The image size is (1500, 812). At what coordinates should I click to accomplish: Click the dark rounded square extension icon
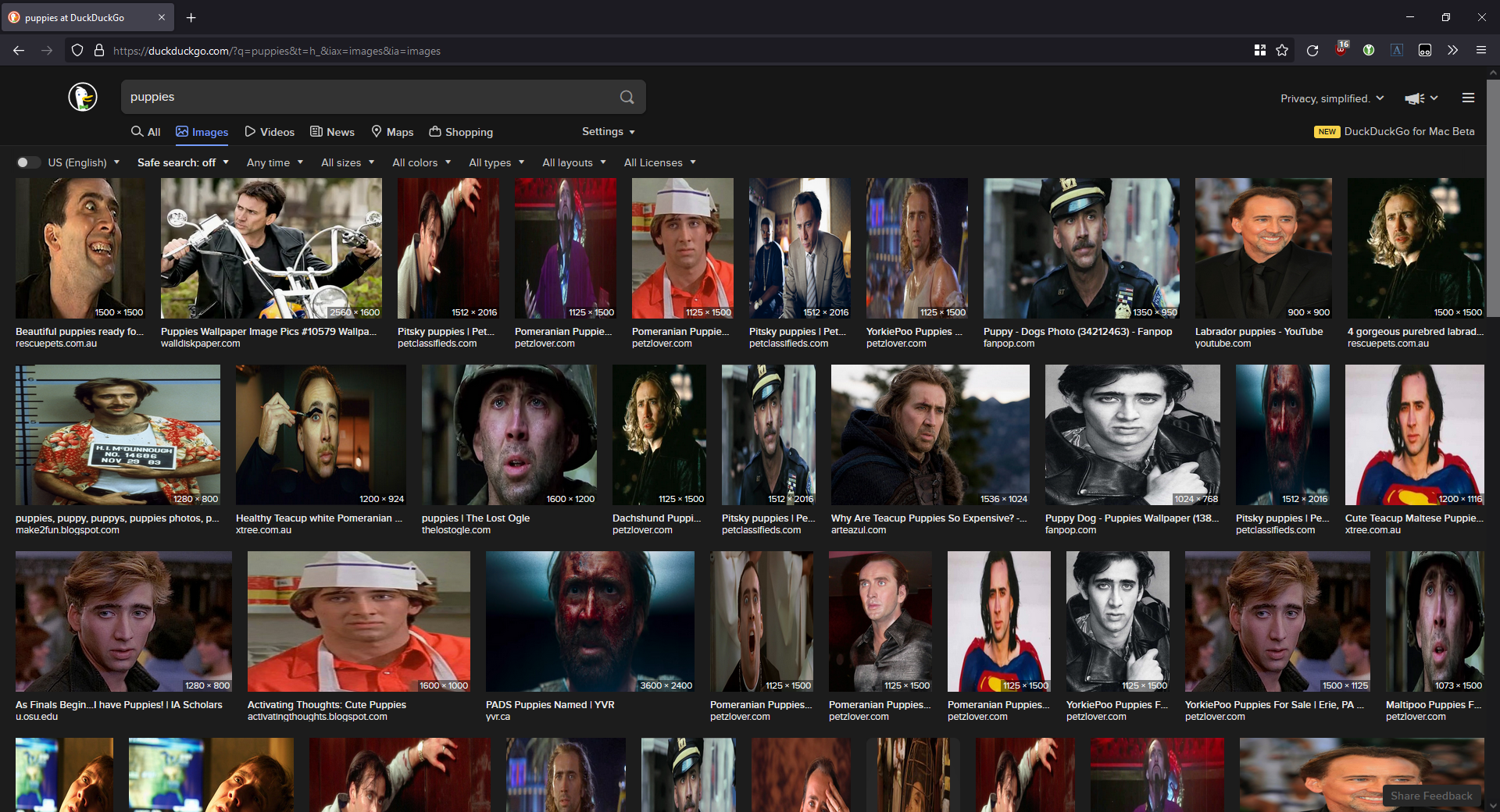1425,51
